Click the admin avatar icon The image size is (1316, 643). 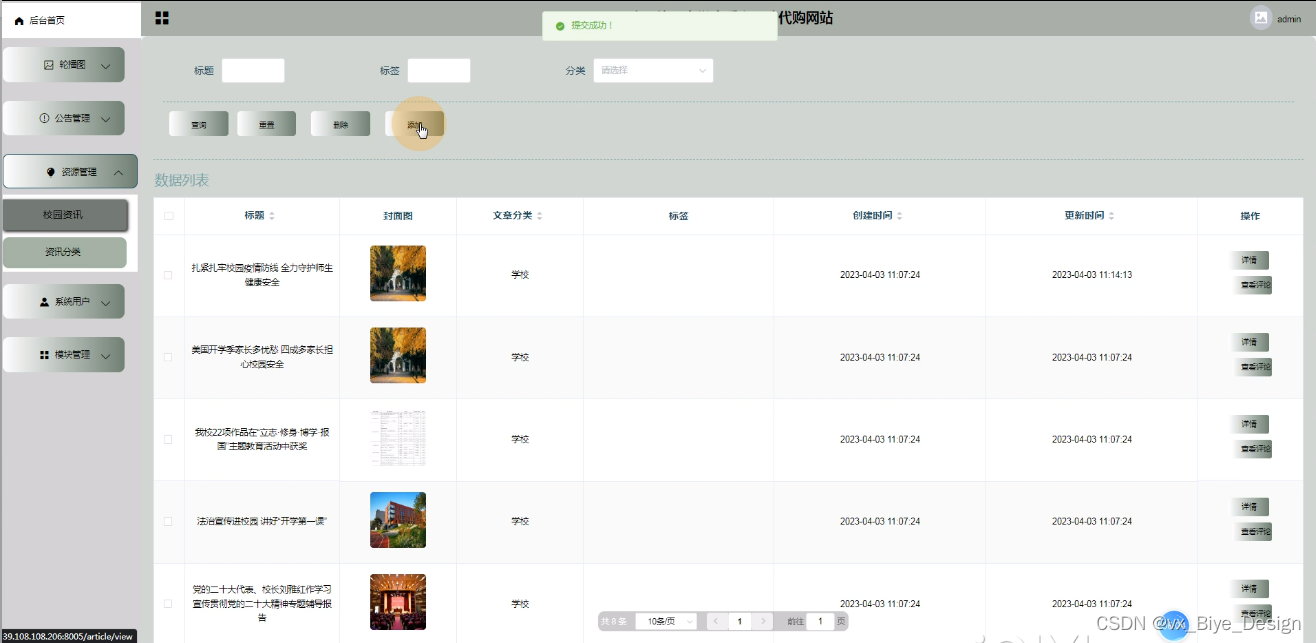(x=1261, y=18)
